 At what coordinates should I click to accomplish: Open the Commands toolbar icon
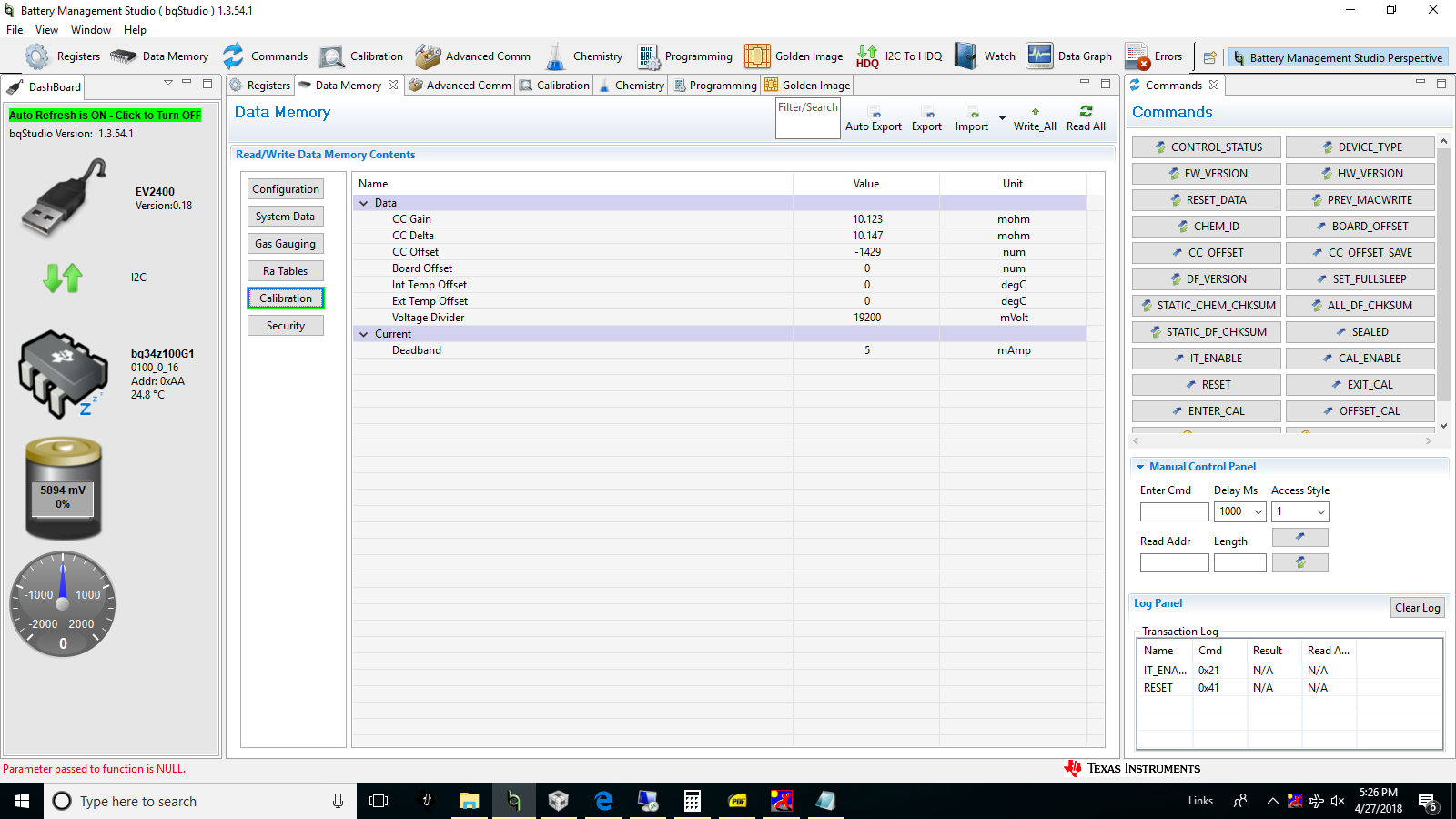[x=234, y=56]
